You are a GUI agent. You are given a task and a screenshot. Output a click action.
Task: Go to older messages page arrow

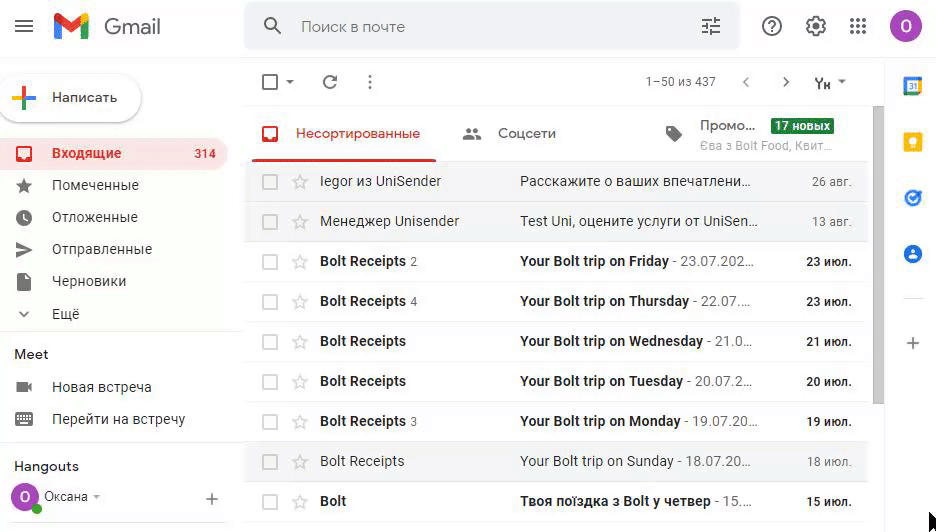click(786, 82)
